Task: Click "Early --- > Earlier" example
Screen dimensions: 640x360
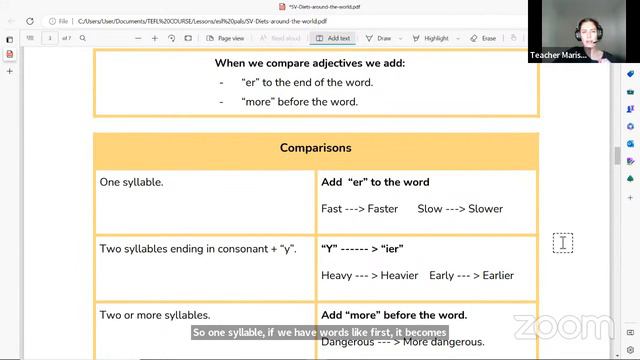Action: pyautogui.click(x=471, y=276)
